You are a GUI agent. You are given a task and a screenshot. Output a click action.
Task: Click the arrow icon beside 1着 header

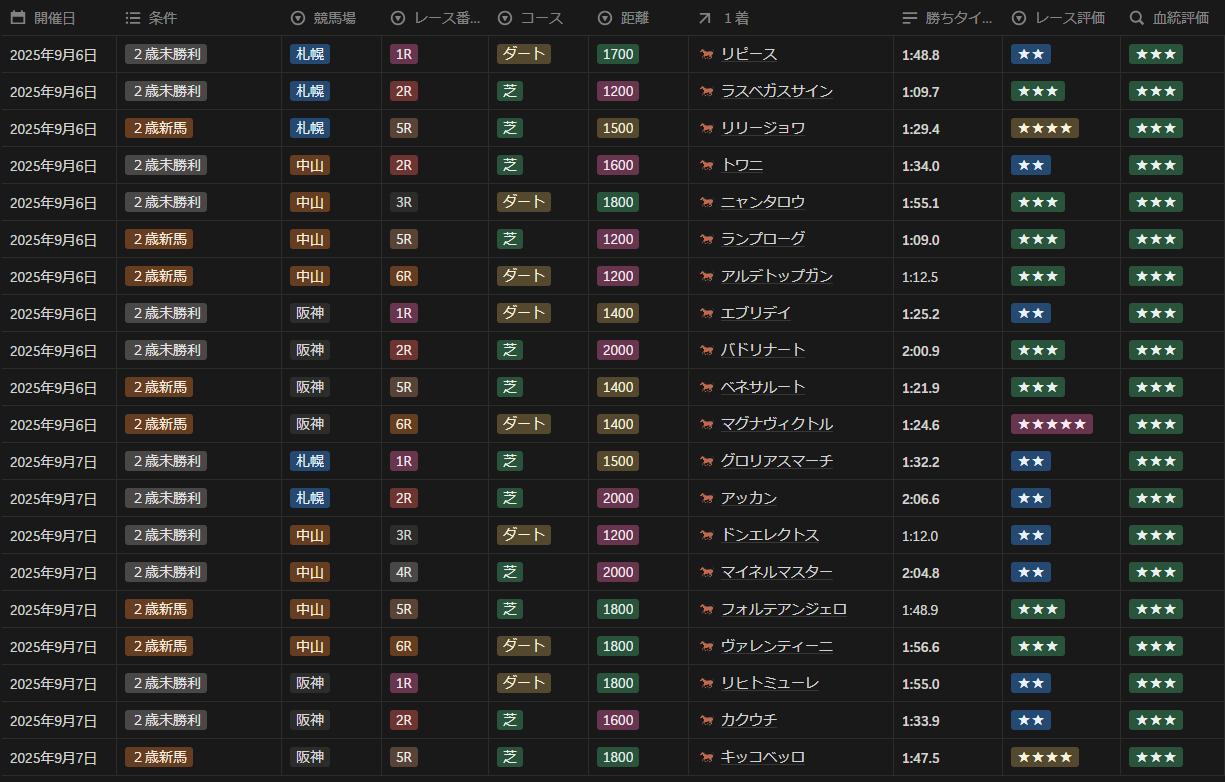[705, 18]
